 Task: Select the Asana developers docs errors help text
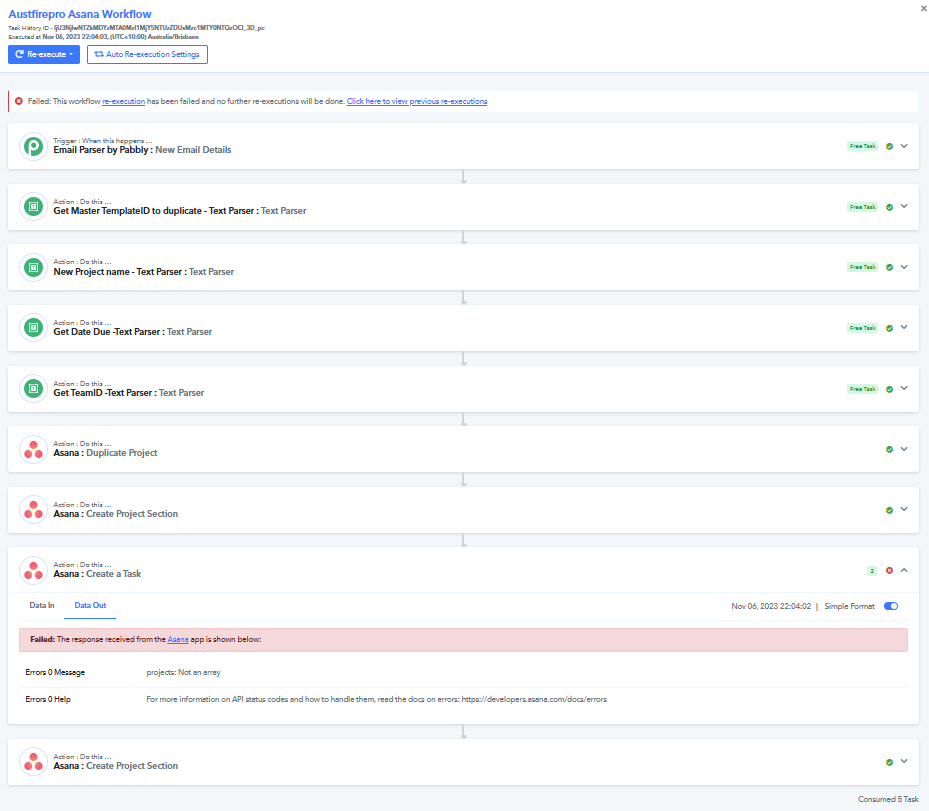tap(377, 700)
